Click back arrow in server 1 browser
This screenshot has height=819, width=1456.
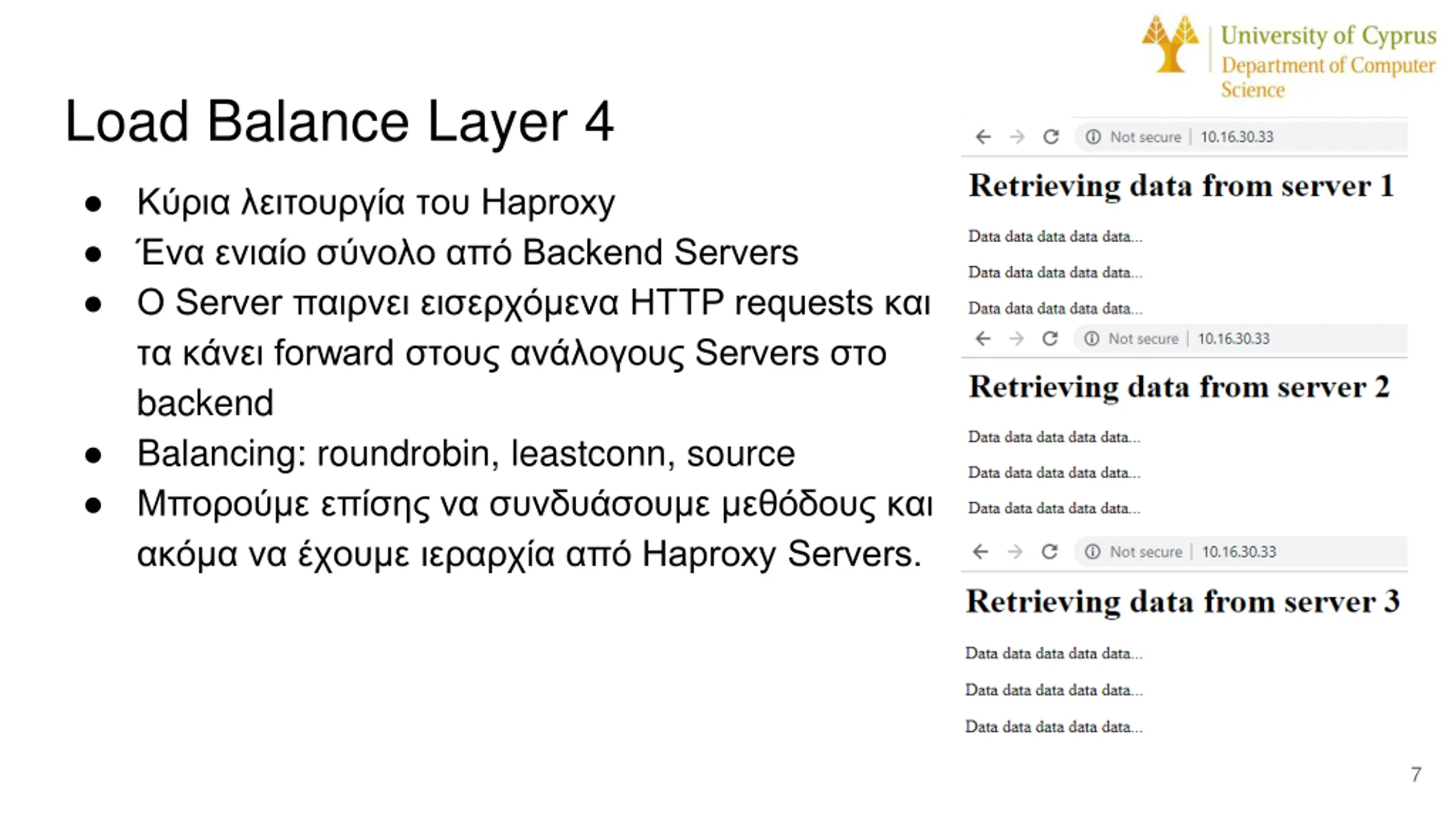pyautogui.click(x=983, y=137)
